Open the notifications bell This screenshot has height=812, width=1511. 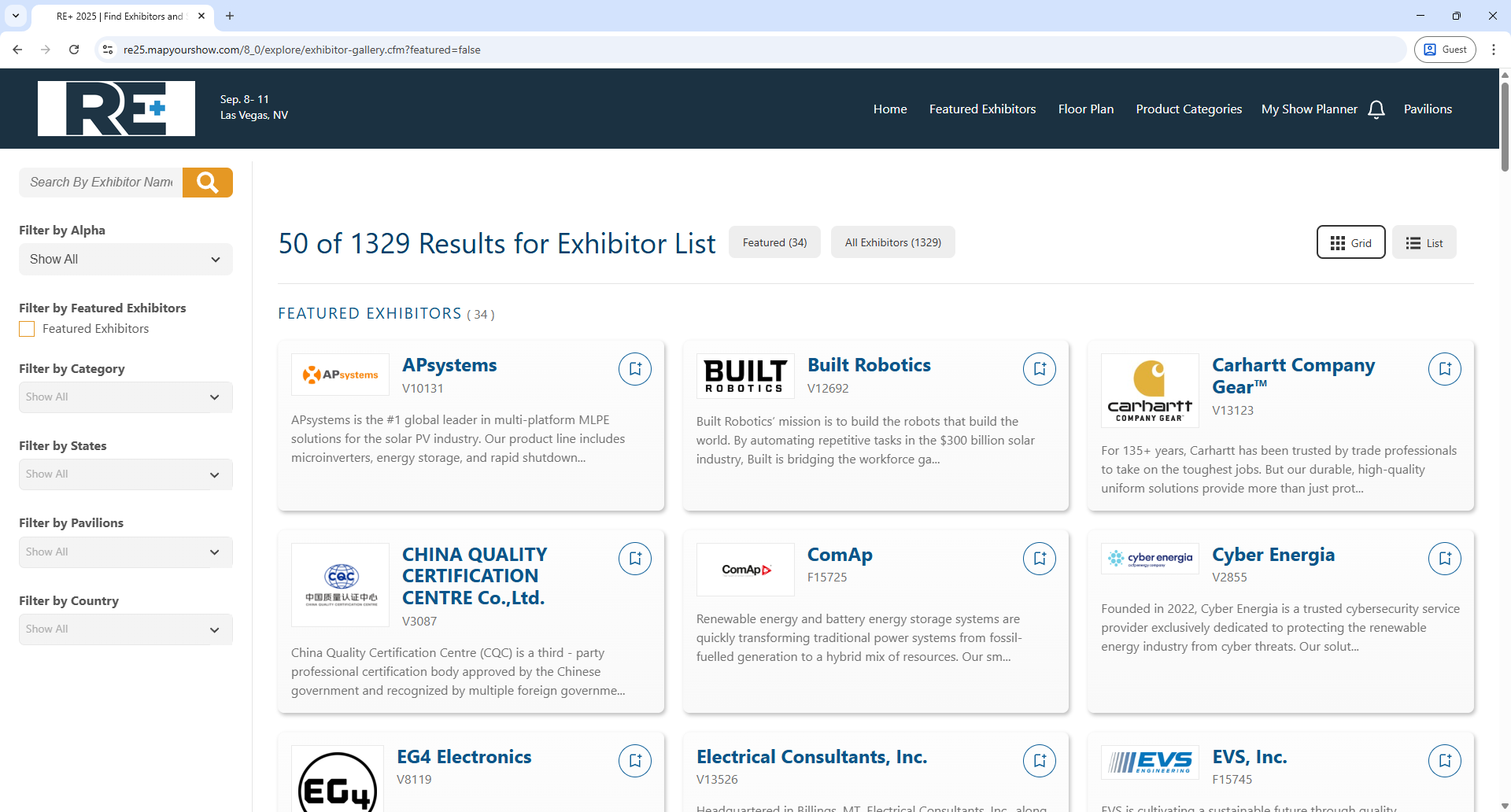1376,109
